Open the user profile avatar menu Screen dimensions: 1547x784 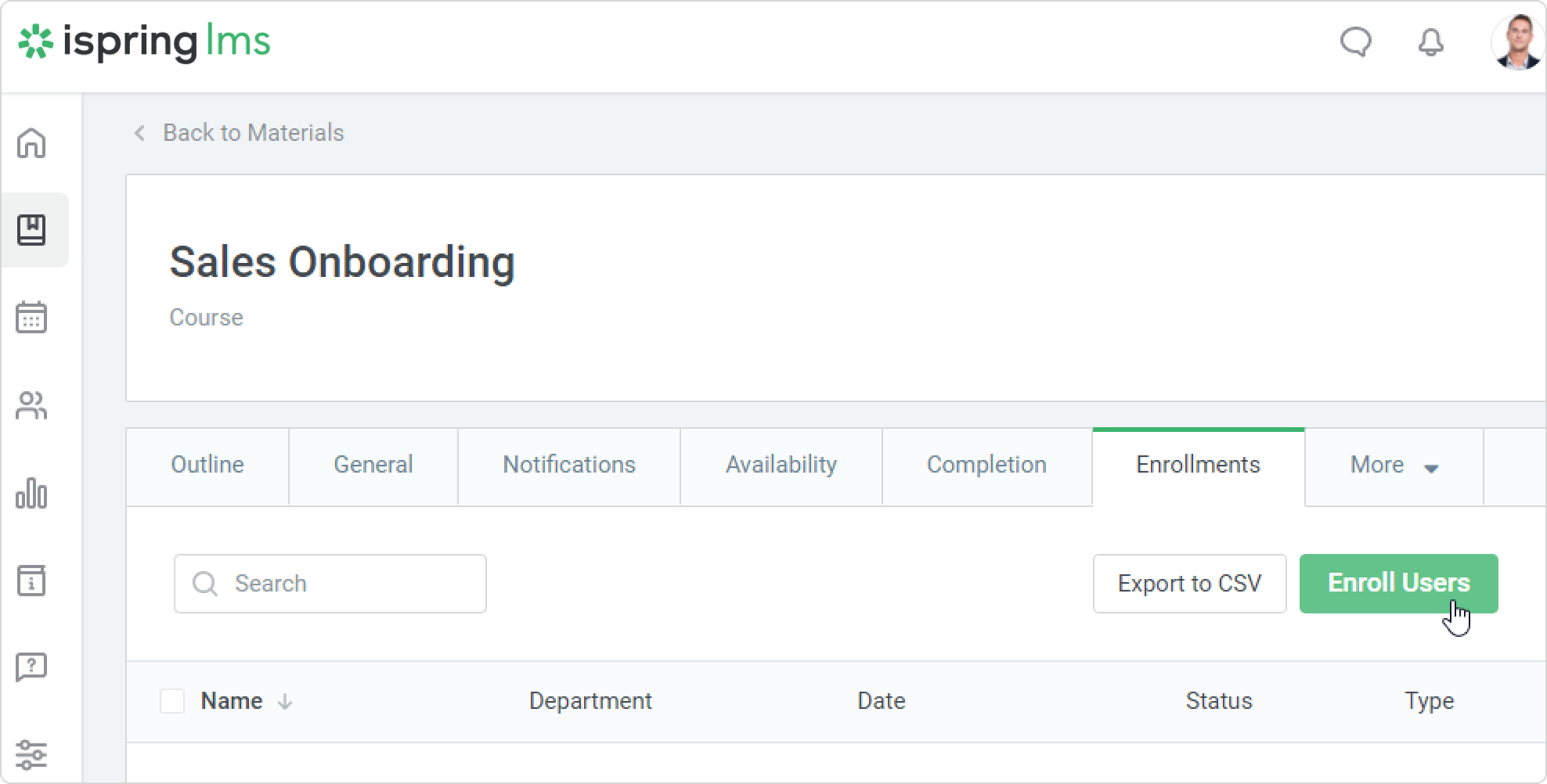coord(1517,42)
